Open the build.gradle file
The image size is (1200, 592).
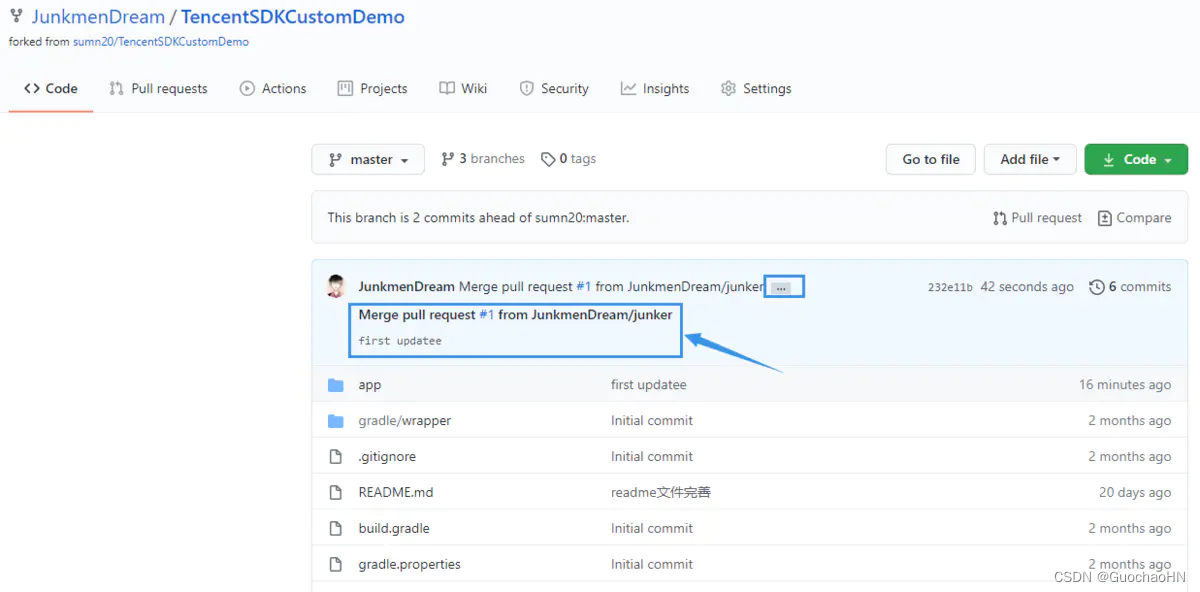pyautogui.click(x=394, y=529)
